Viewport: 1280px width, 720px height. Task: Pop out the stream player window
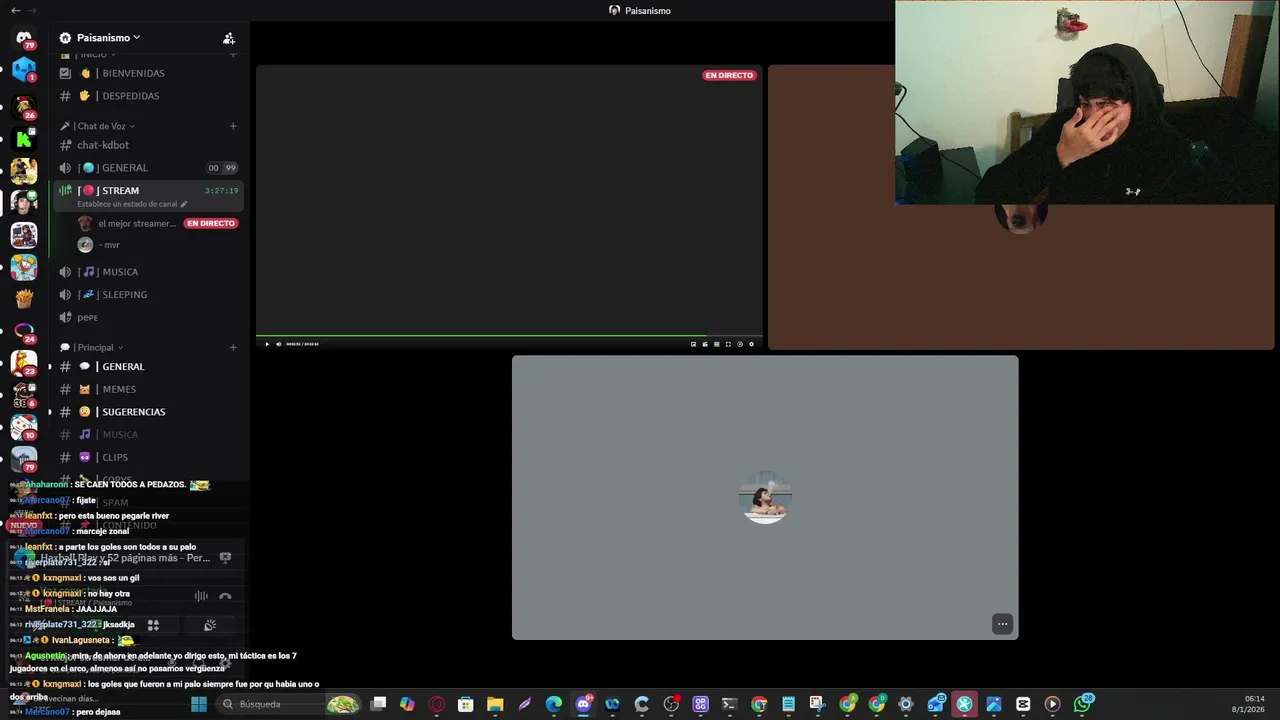click(x=693, y=344)
